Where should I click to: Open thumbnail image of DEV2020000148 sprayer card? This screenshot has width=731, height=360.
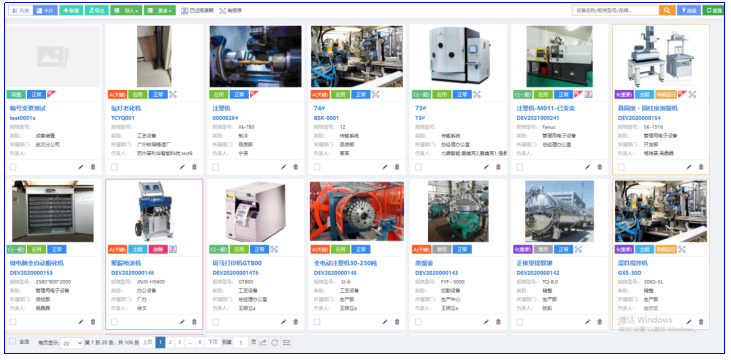(154, 211)
